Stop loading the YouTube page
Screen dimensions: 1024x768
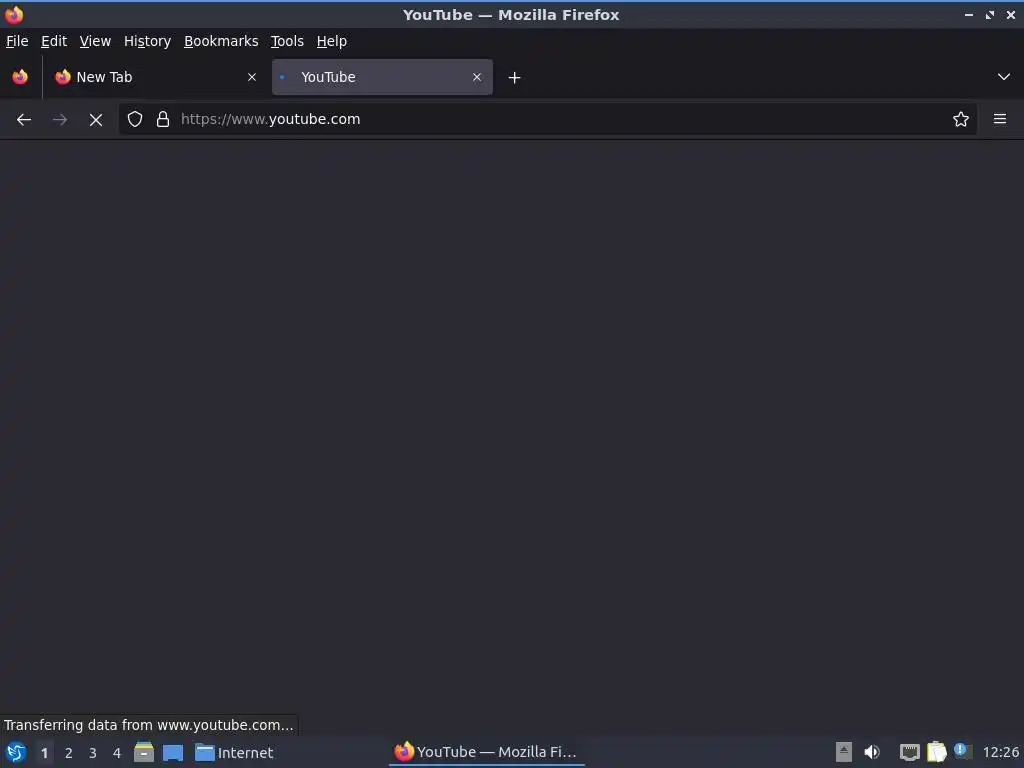pyautogui.click(x=96, y=120)
